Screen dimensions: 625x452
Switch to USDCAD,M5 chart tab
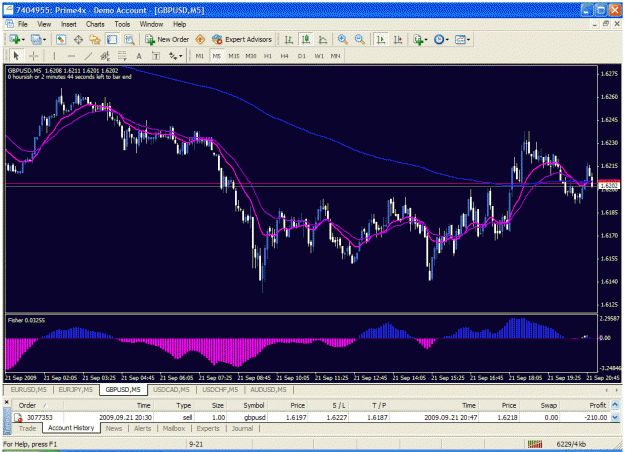click(x=171, y=390)
